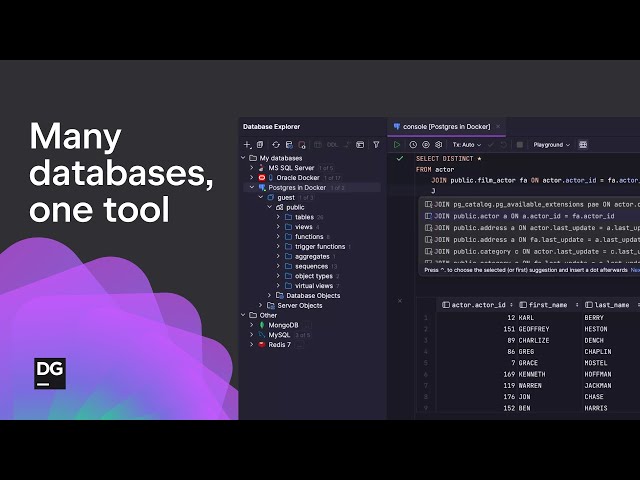
Task: Expand the Server Objects node
Action: (261, 305)
